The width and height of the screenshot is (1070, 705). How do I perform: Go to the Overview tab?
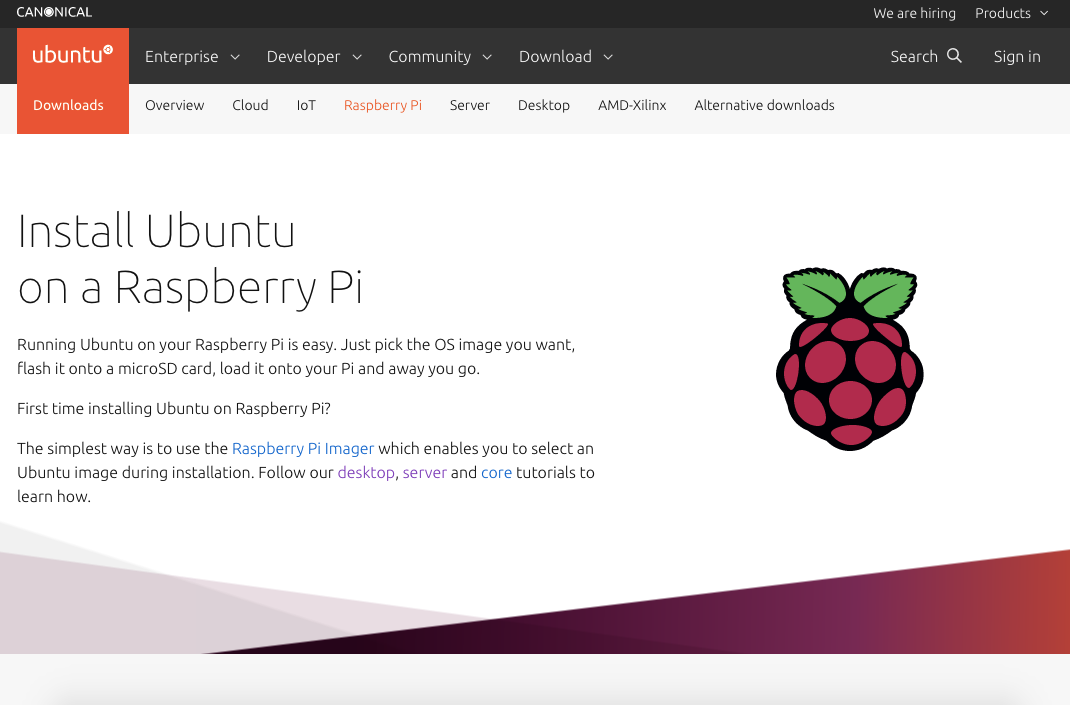click(175, 105)
